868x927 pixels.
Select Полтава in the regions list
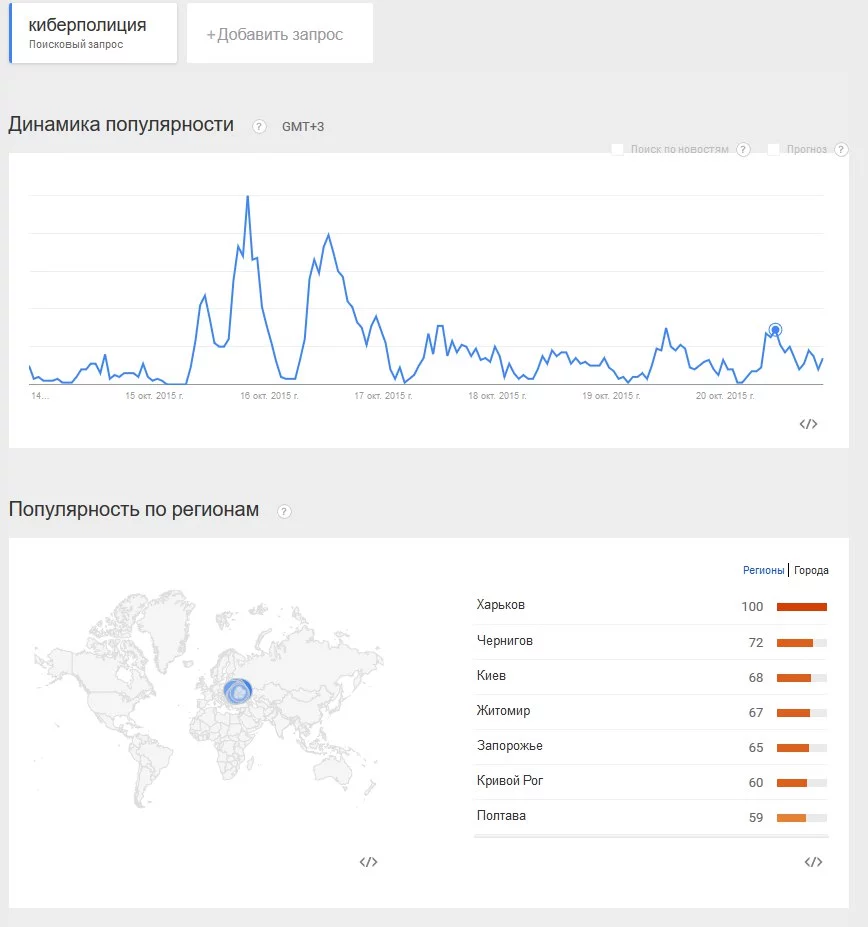coord(501,816)
